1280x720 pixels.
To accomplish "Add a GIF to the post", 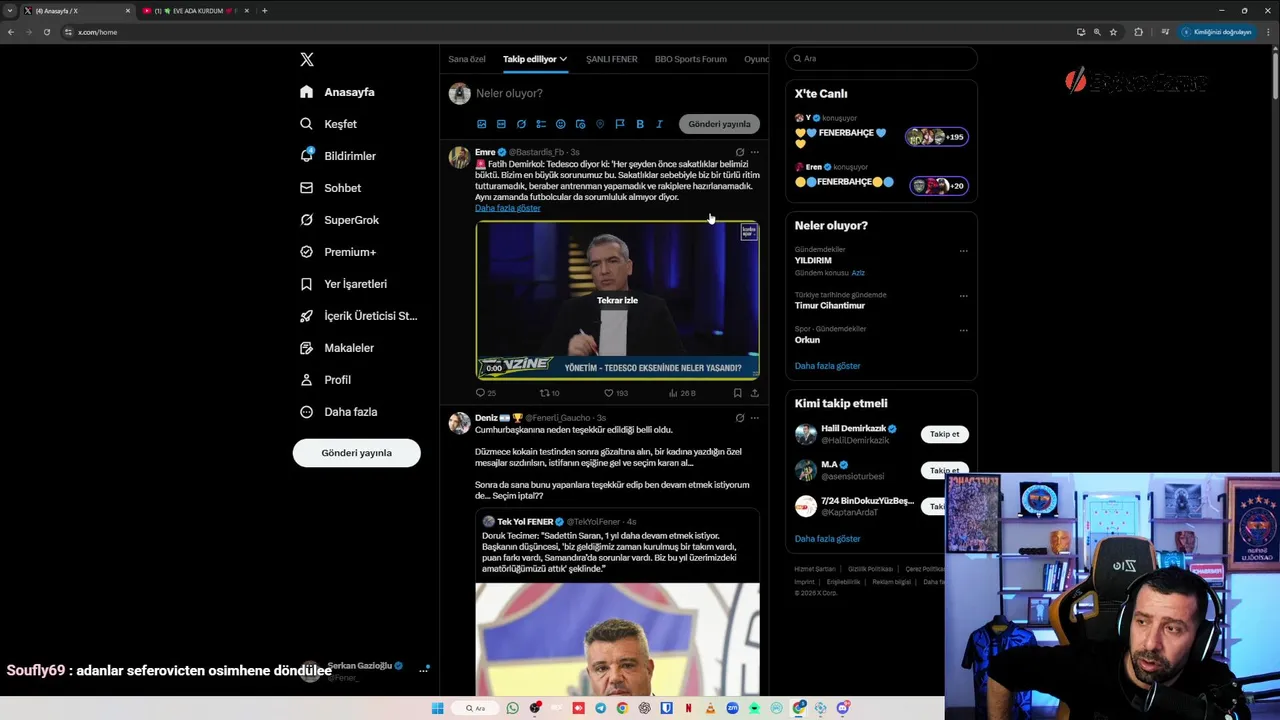I will pyautogui.click(x=501, y=124).
